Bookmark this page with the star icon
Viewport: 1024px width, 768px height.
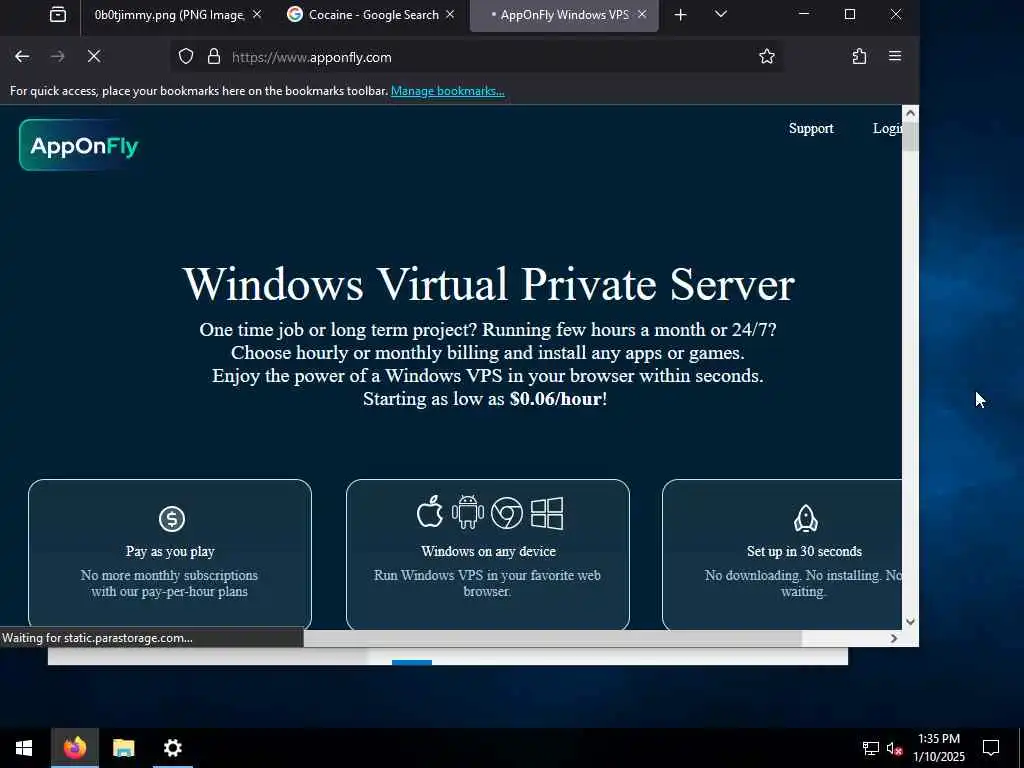[767, 57]
